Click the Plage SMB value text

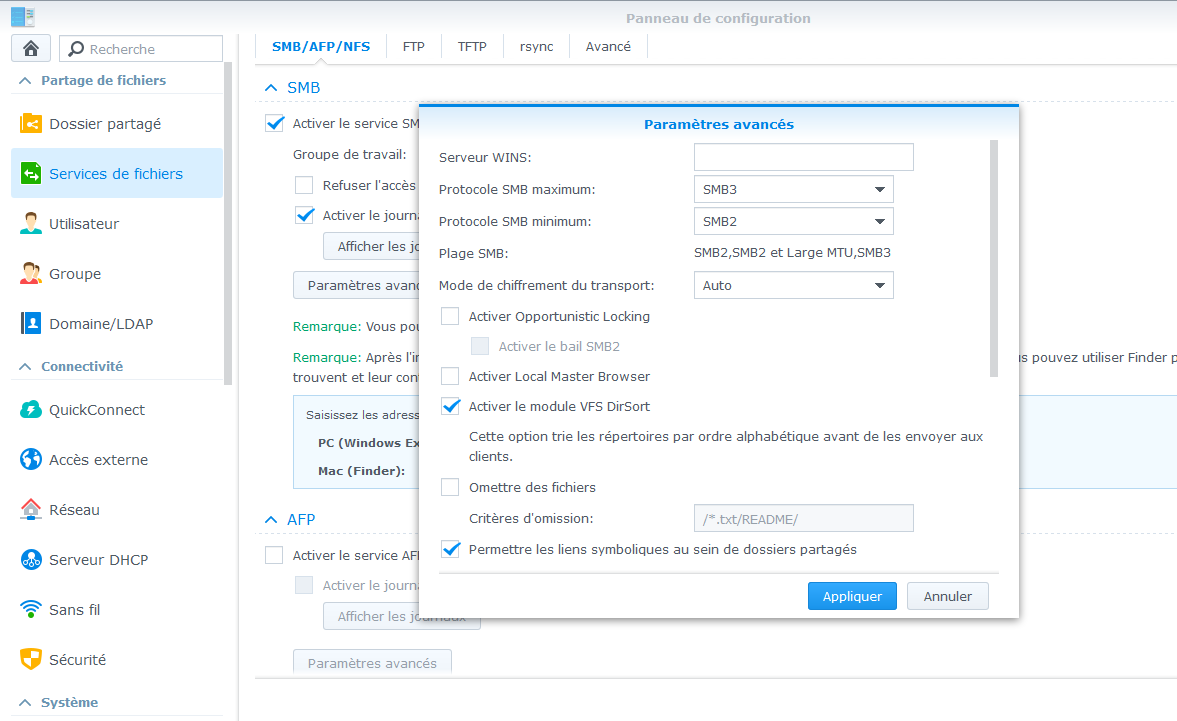[792, 253]
